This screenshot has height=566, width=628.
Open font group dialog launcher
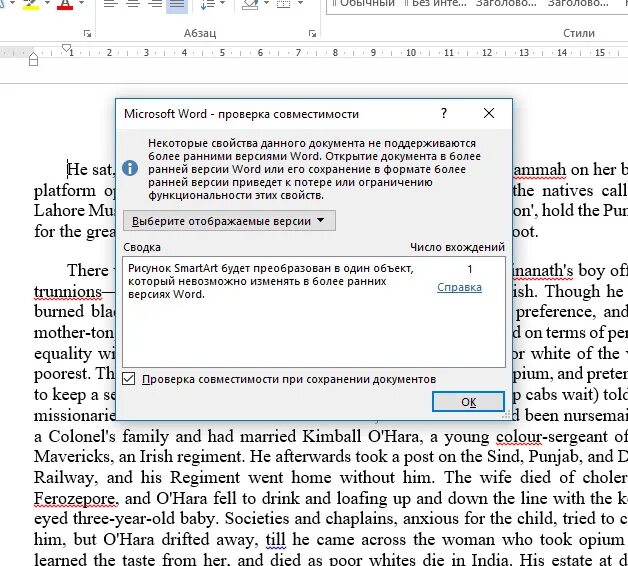pyautogui.click(x=87, y=34)
